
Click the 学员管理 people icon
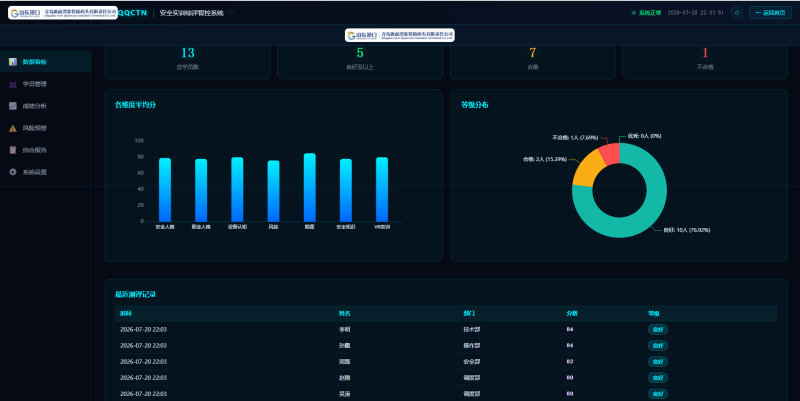(x=13, y=84)
